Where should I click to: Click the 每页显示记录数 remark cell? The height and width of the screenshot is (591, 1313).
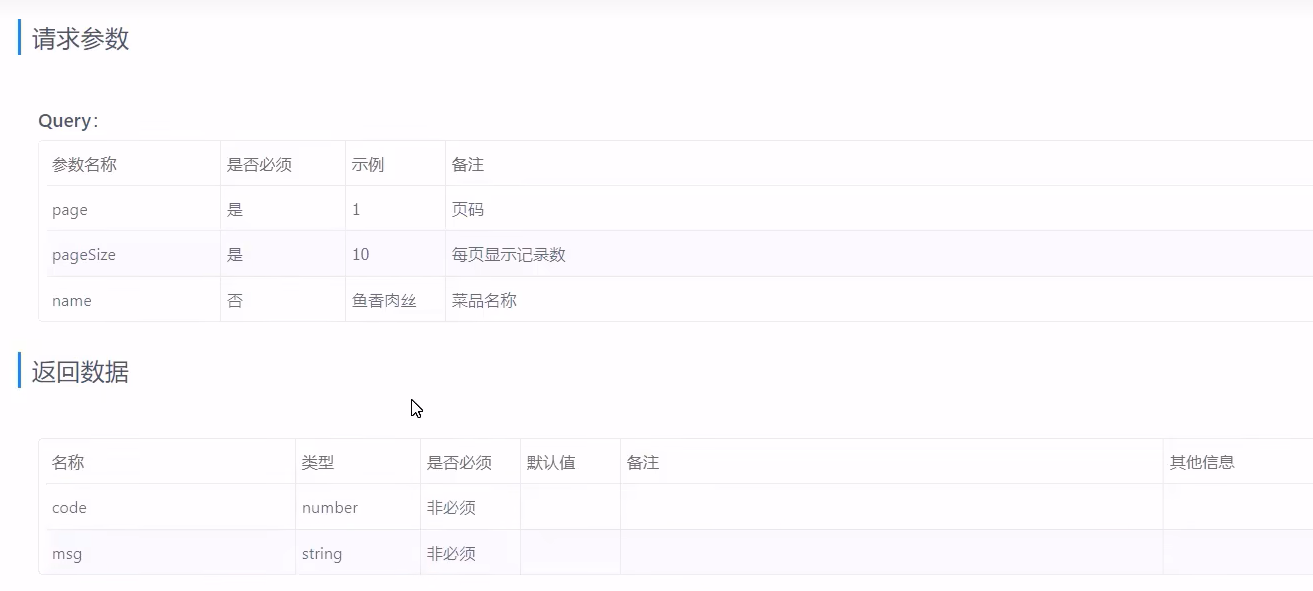tap(509, 255)
